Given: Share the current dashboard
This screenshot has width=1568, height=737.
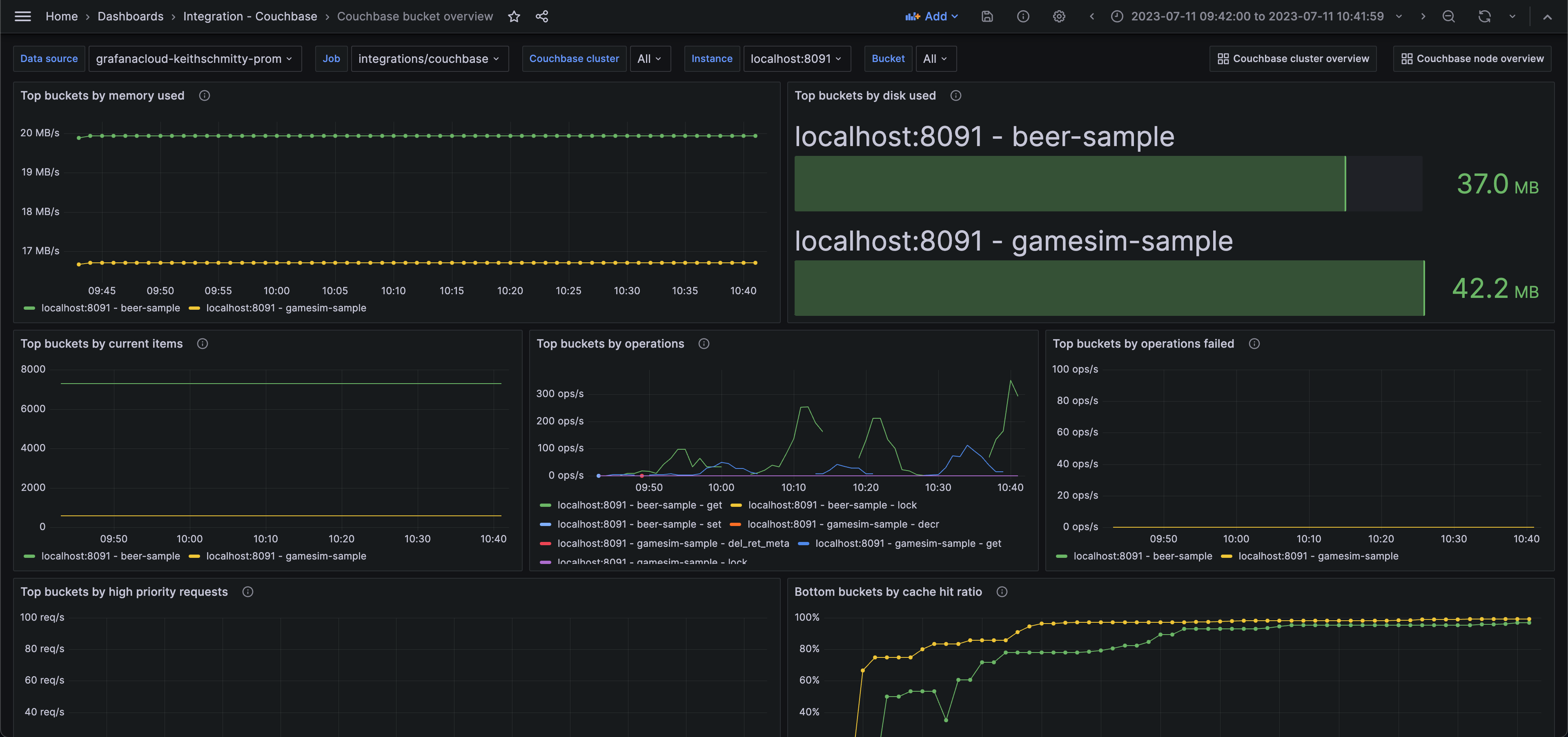Looking at the screenshot, I should pyautogui.click(x=542, y=16).
